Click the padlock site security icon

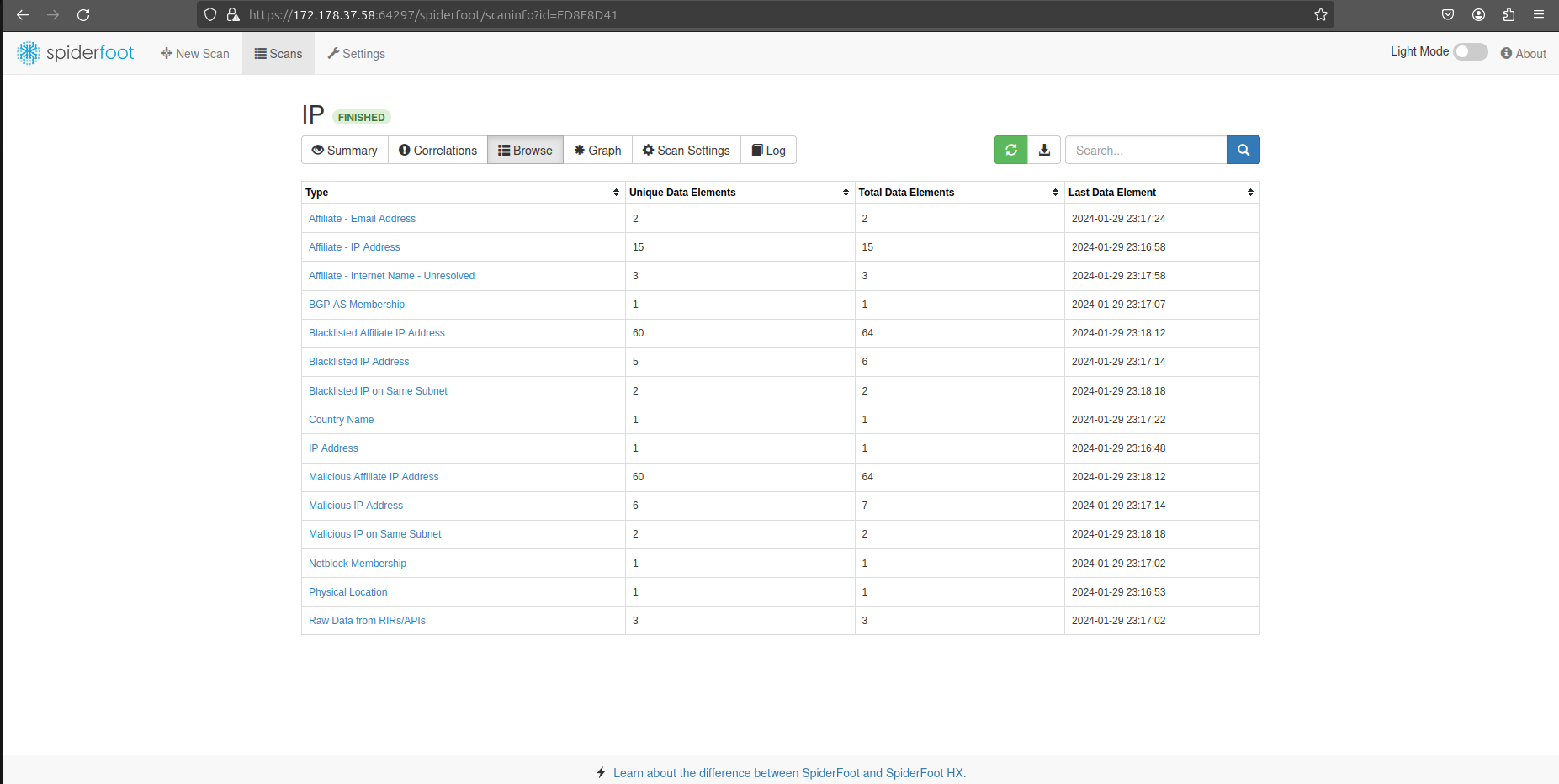tap(233, 14)
